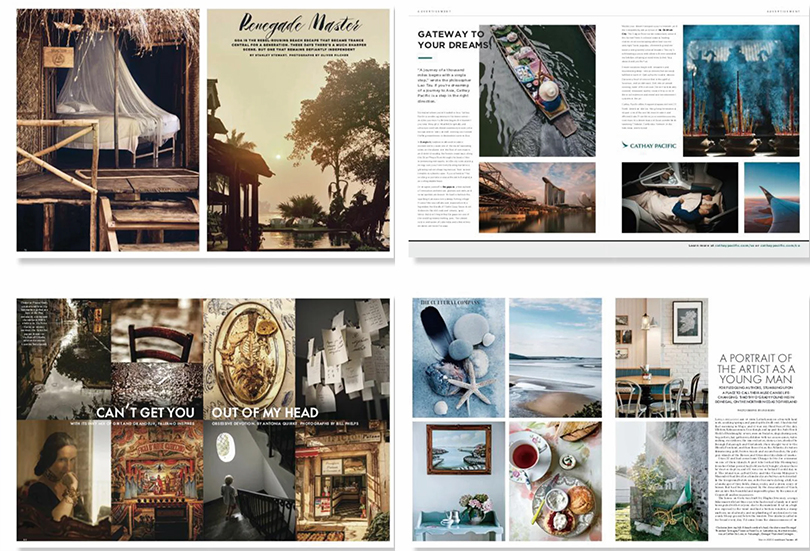This screenshot has height=551, width=810.
Task: Click the sleeping airline passenger photo
Action: [x=678, y=197]
